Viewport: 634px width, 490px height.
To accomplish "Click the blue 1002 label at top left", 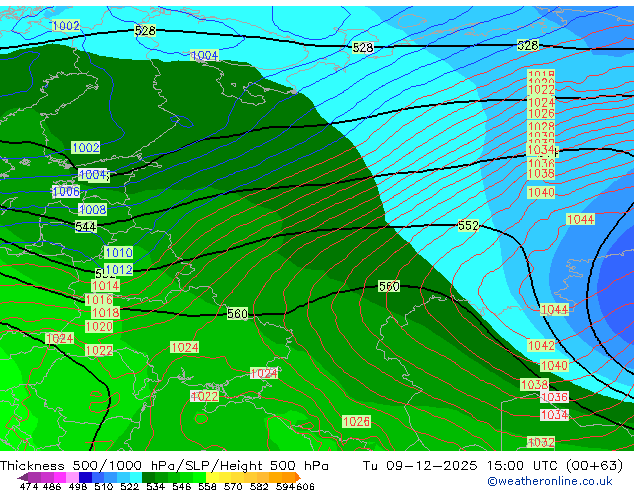I will pyautogui.click(x=66, y=26).
